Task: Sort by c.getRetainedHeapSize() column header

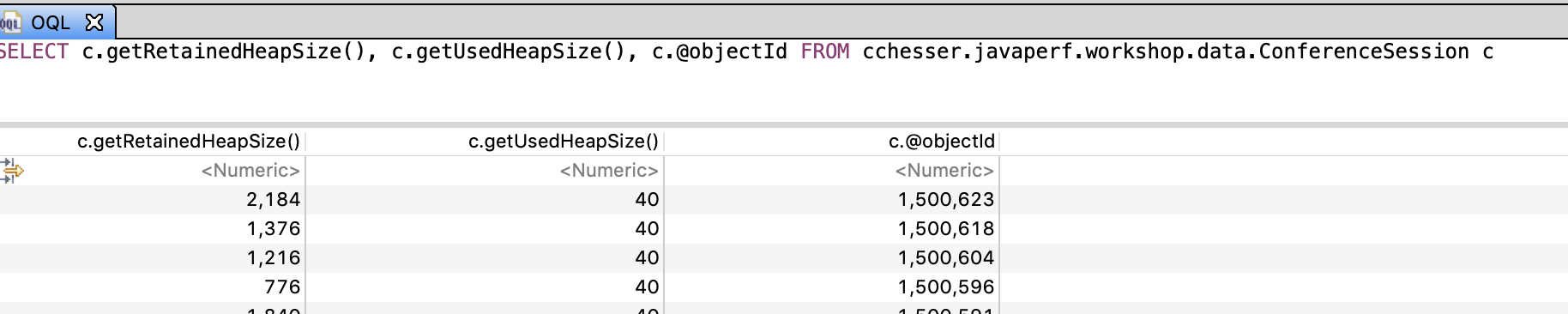Action: [189, 141]
